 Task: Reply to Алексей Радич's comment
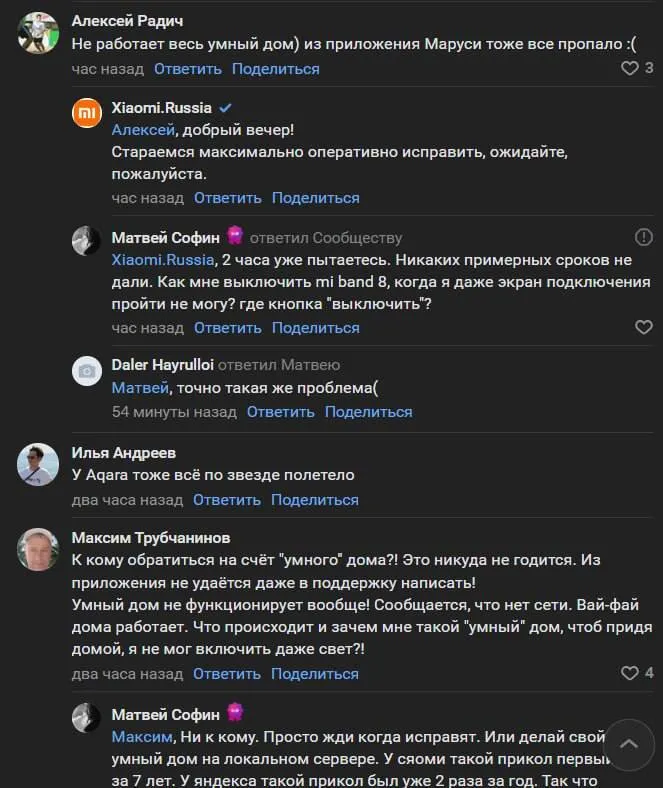pos(188,69)
